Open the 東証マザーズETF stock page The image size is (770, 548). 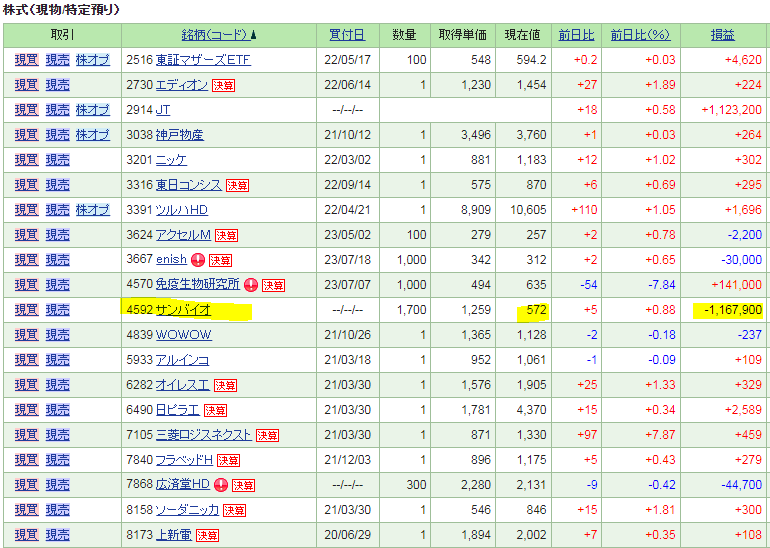pyautogui.click(x=203, y=60)
